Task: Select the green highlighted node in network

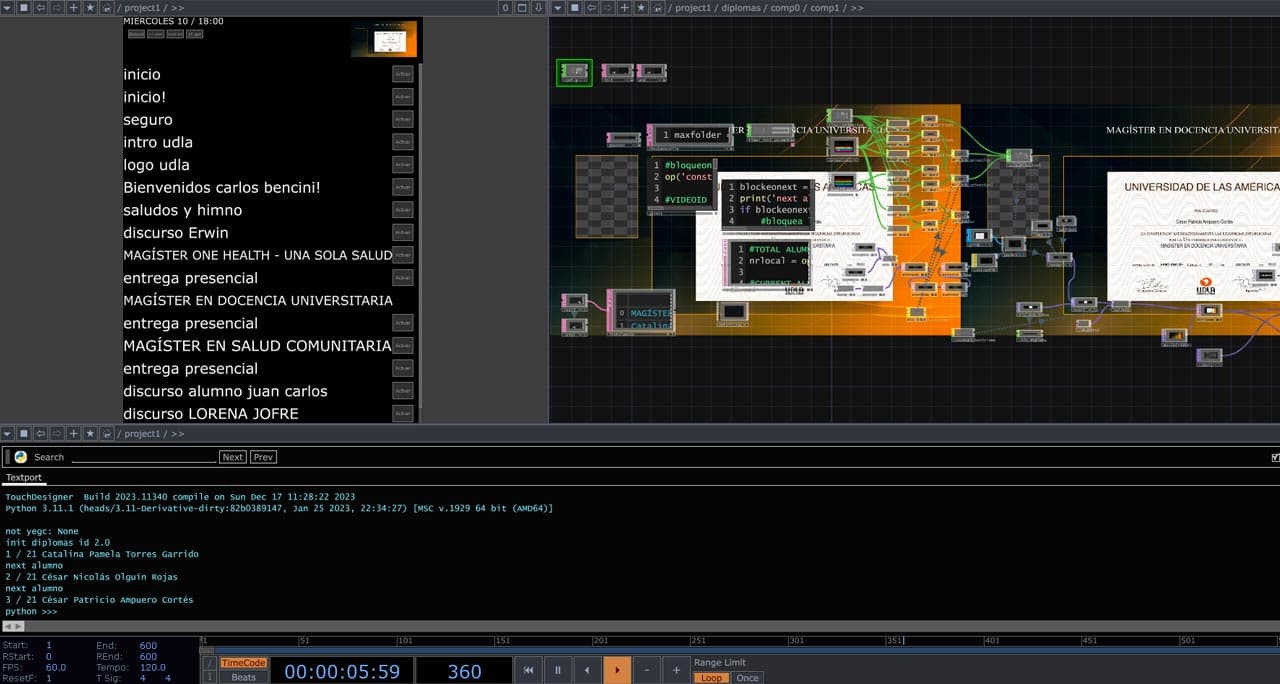Action: coord(574,72)
